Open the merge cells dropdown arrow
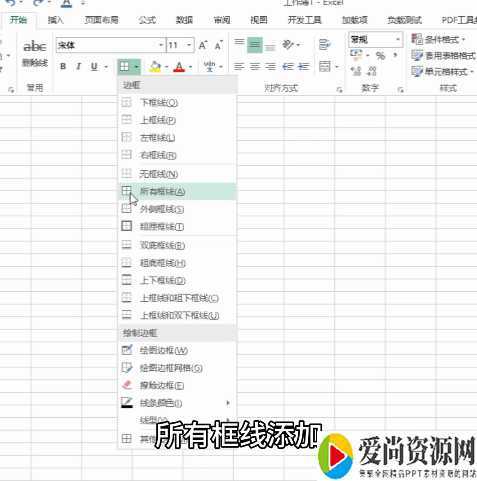This screenshot has height=481, width=477. 337,67
